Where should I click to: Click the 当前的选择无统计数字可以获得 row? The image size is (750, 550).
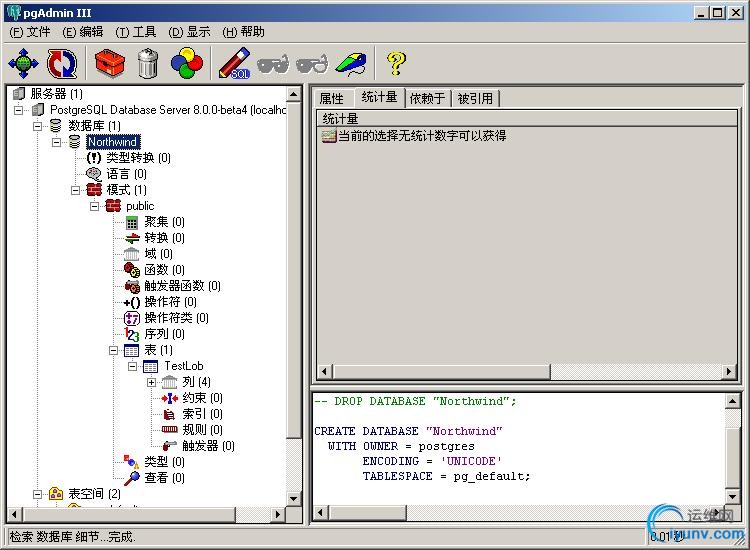coord(414,136)
